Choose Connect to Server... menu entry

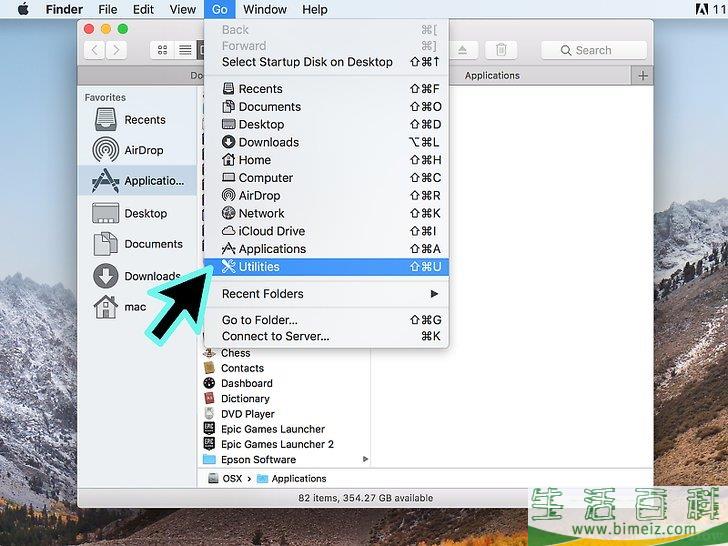click(x=326, y=336)
